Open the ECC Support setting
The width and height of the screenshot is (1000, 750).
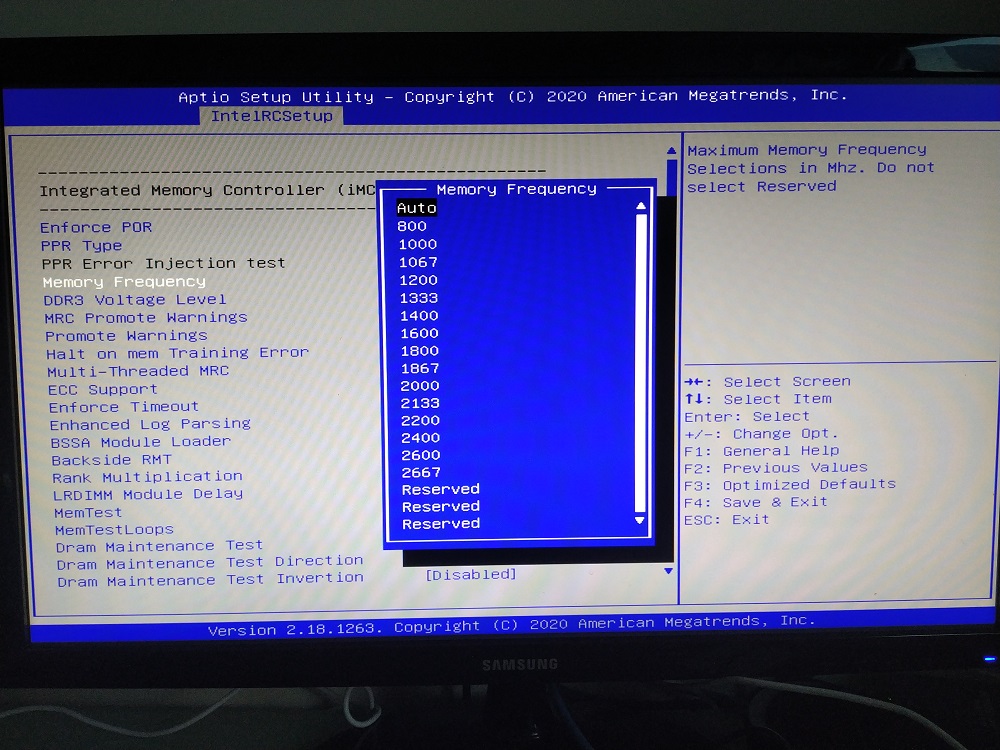(x=102, y=389)
